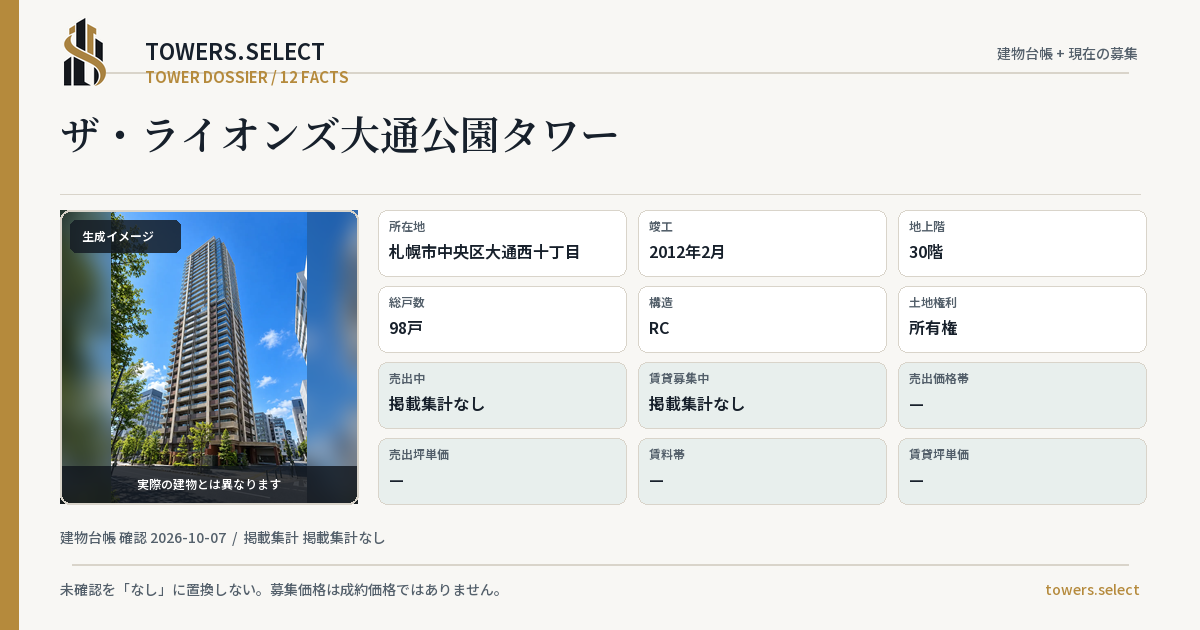The height and width of the screenshot is (630, 1200).
Task: Select the 賃料帯 card
Action: point(762,471)
